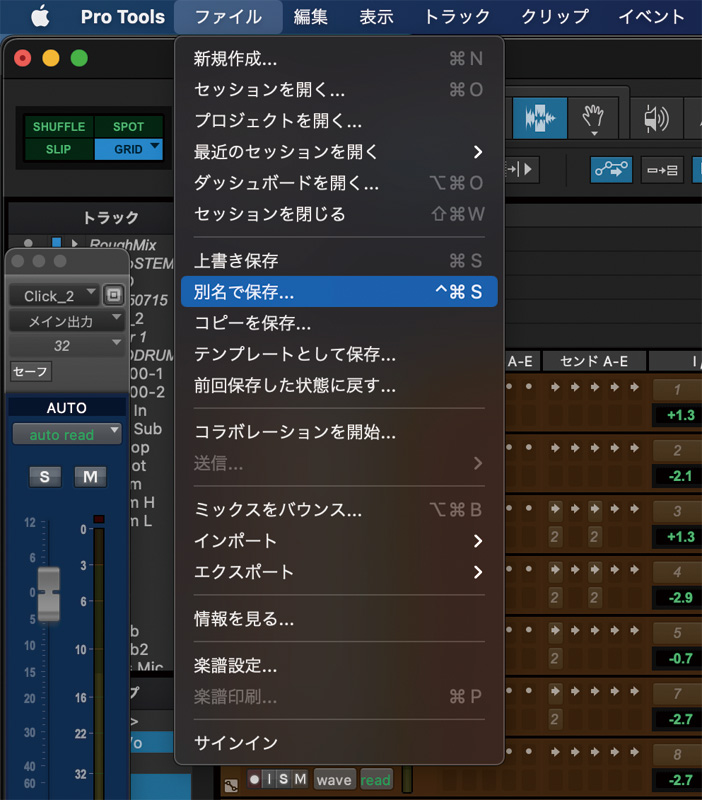Toggle the automation follows edit button

pos(611,169)
